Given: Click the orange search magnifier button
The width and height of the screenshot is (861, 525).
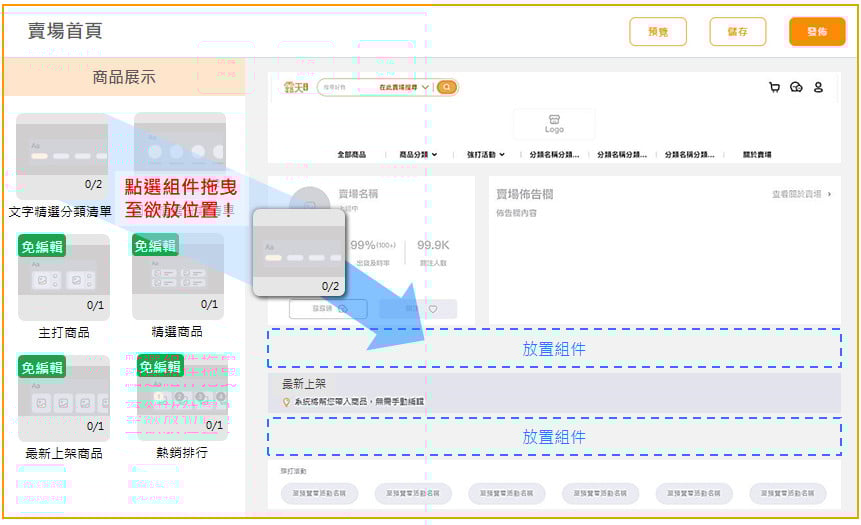Looking at the screenshot, I should (x=447, y=88).
